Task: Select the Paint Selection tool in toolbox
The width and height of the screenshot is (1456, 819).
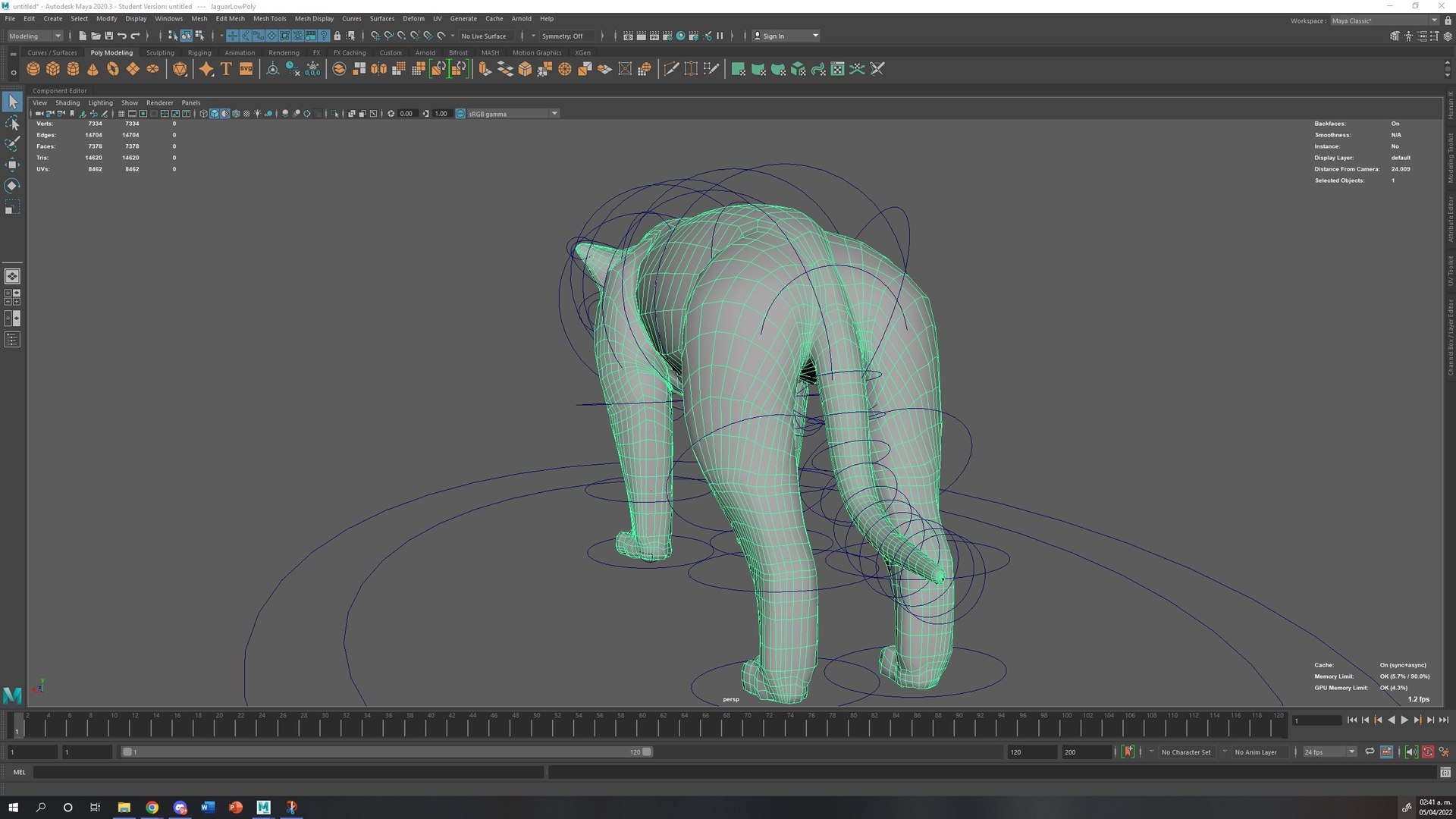Action: click(12, 143)
